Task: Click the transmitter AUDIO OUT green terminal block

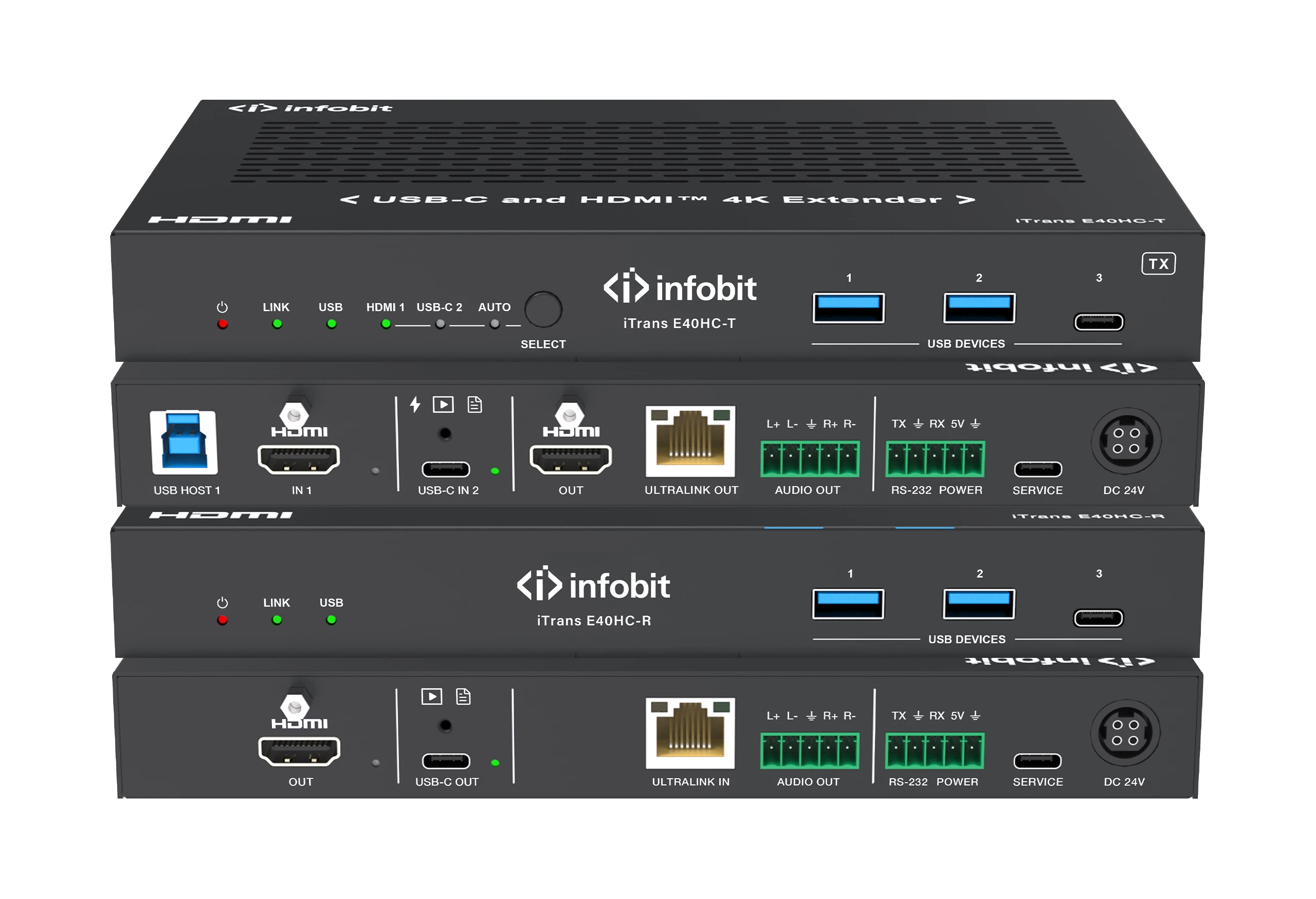Action: click(x=810, y=458)
